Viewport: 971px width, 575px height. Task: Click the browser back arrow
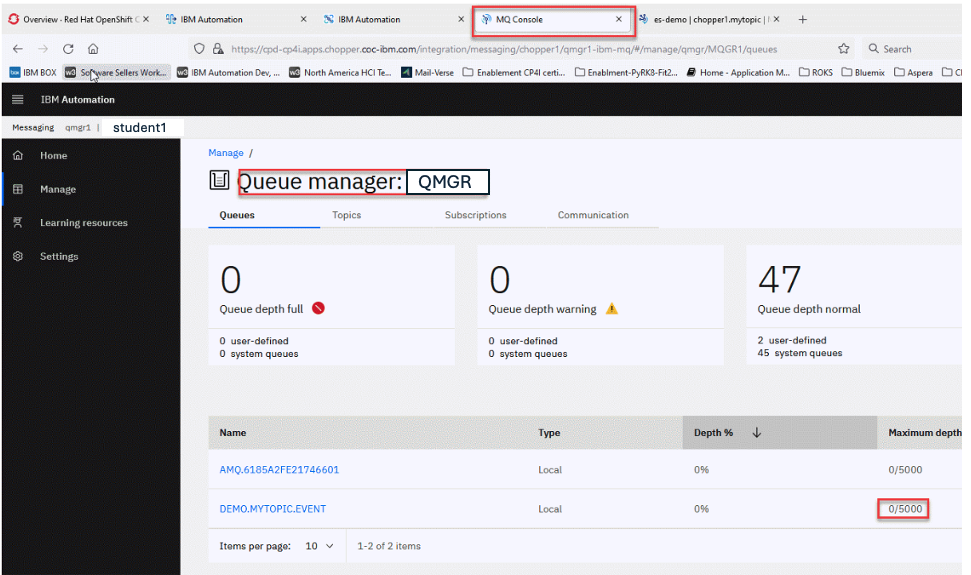coord(18,48)
